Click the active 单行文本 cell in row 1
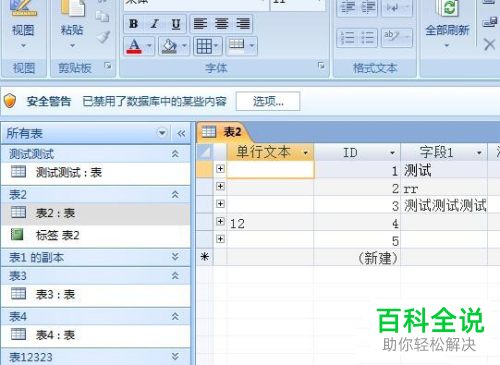500x365 pixels. click(270, 170)
